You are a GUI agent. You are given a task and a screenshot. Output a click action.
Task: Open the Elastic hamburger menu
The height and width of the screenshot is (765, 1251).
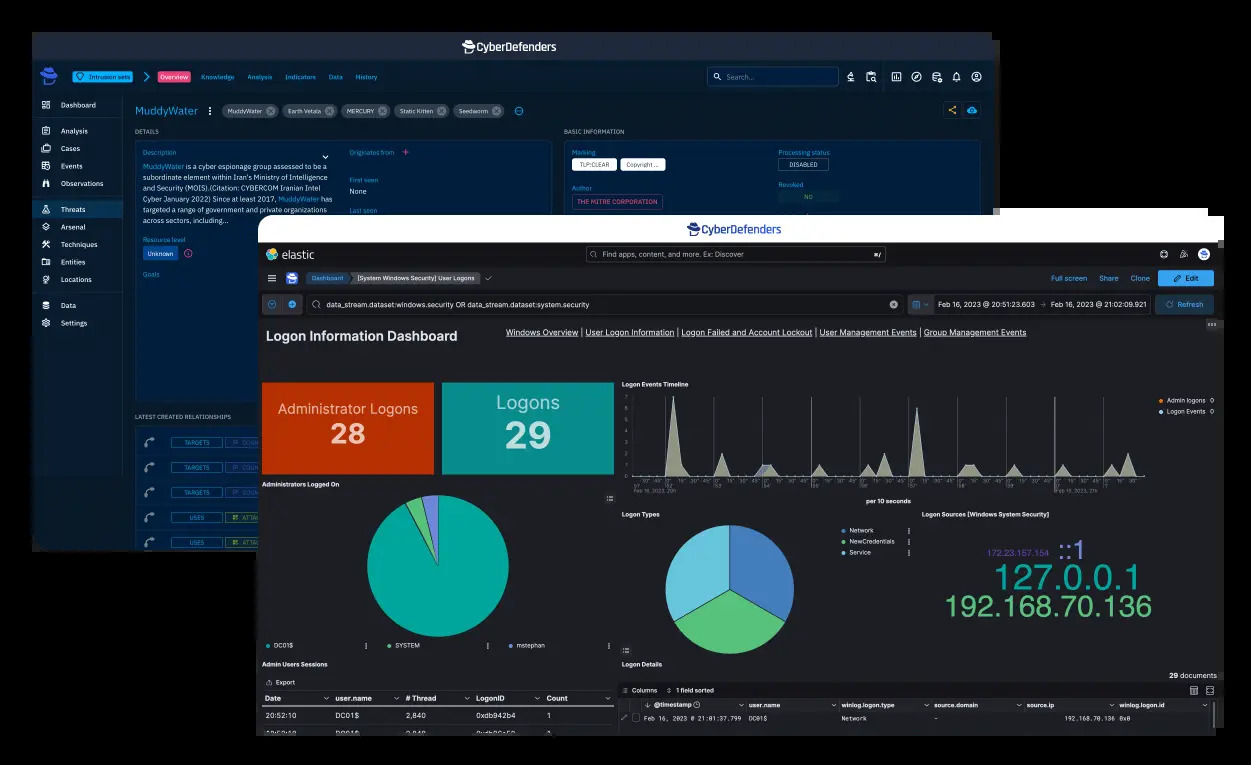(272, 278)
